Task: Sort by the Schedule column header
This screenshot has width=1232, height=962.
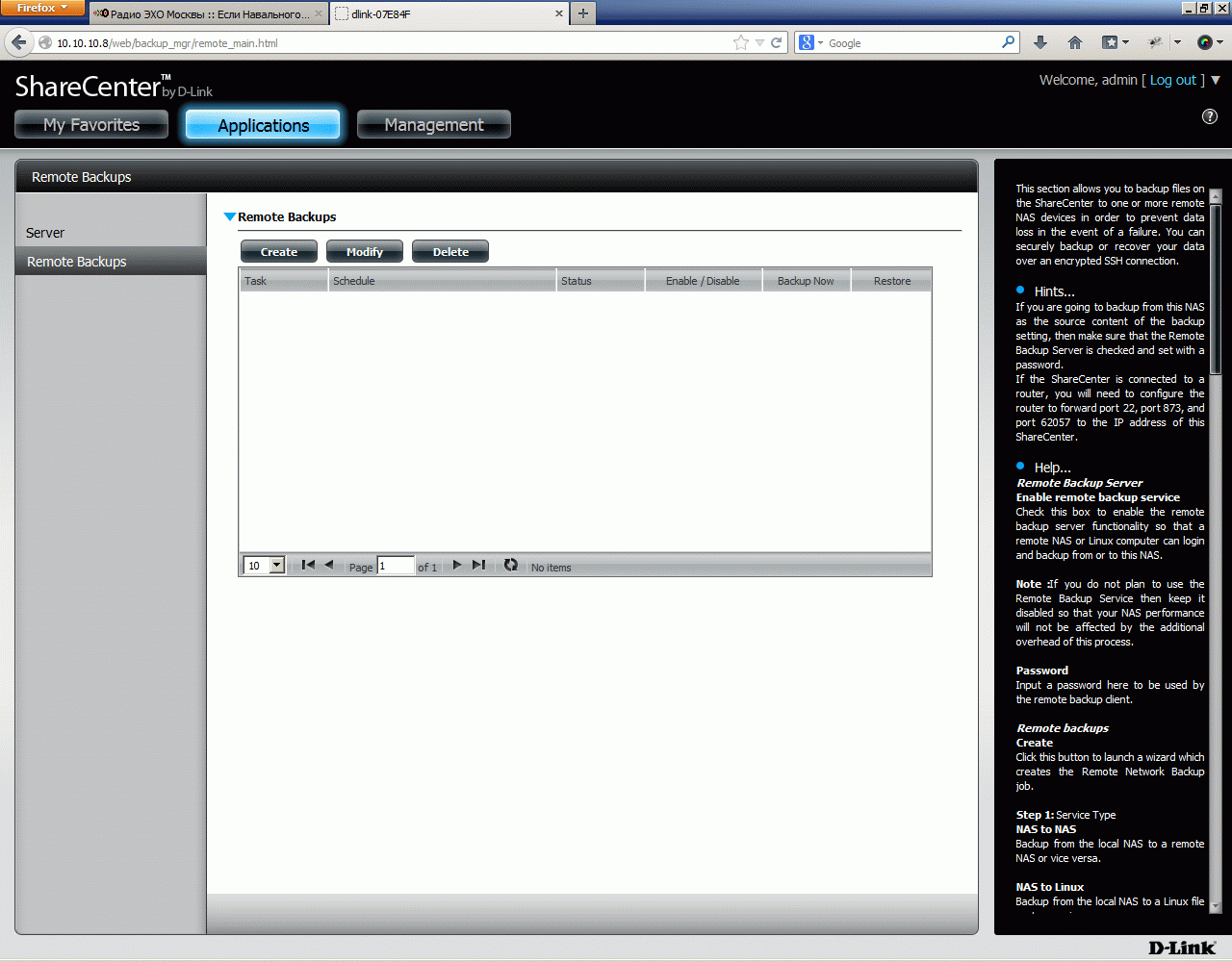Action: [443, 281]
